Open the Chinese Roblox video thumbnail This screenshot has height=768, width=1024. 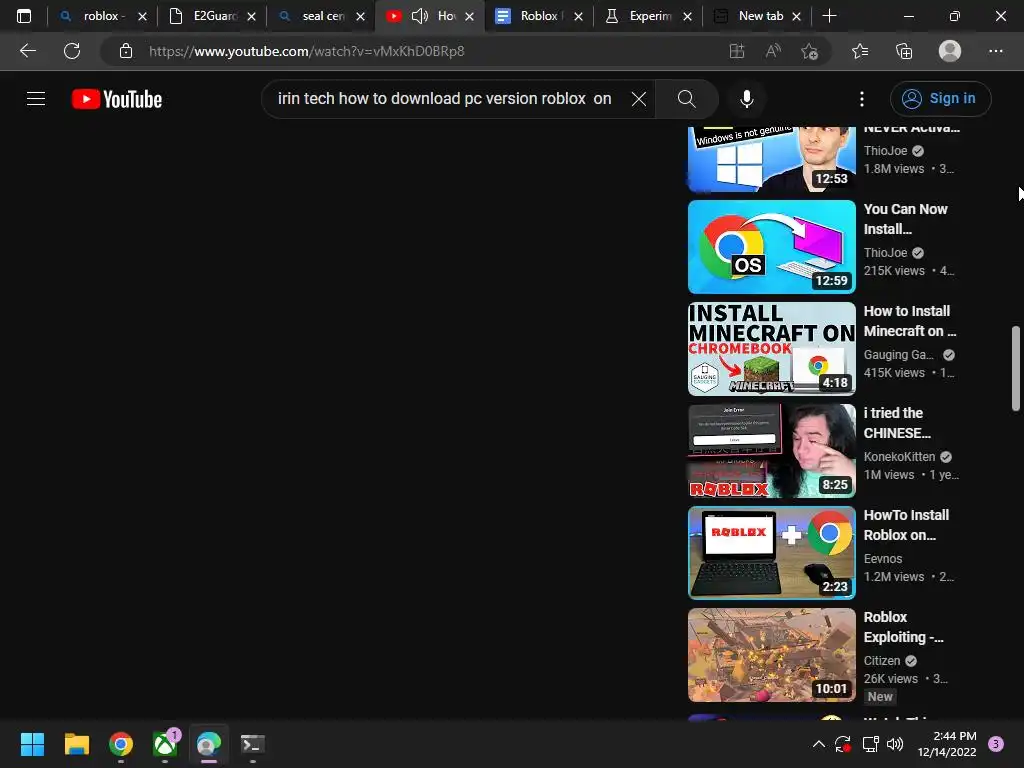[x=771, y=451]
